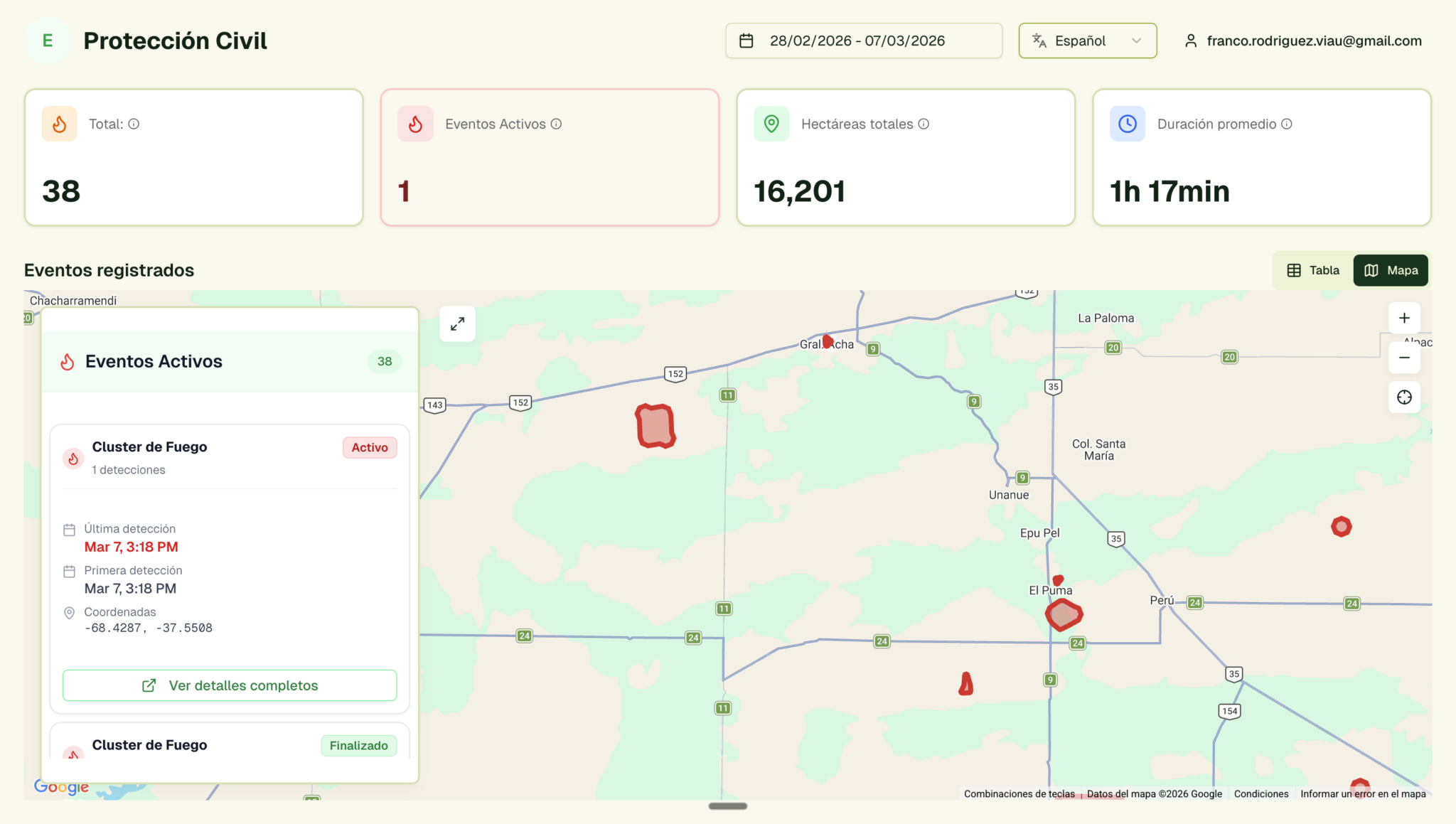
Task: Click the info icon beside Eventos Activos
Action: pyautogui.click(x=557, y=124)
